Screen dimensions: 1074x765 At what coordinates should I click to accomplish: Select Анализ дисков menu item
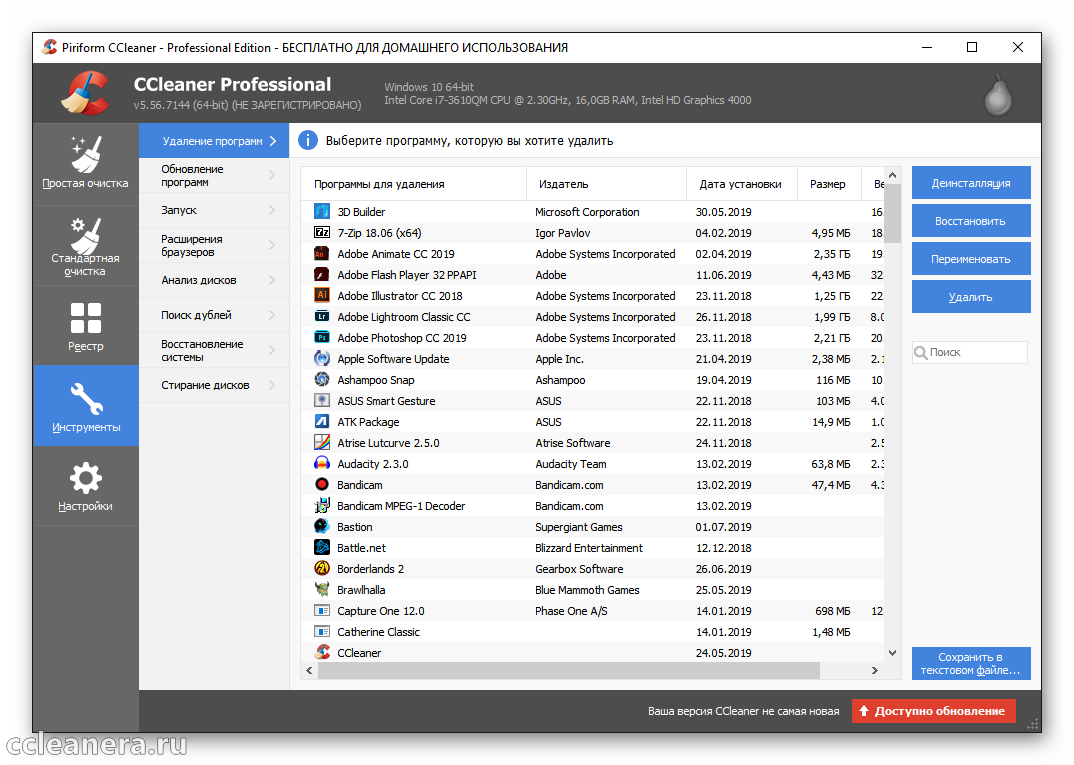pos(213,281)
